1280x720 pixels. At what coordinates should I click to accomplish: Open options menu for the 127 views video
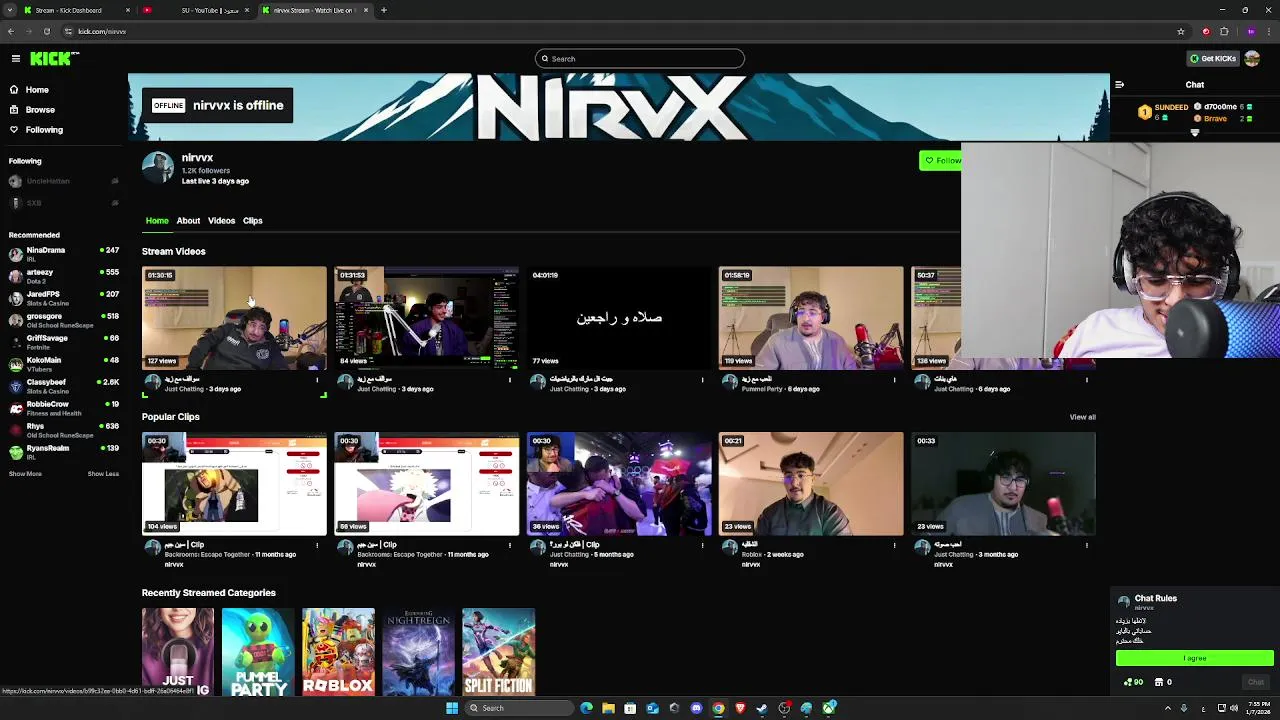pos(317,380)
